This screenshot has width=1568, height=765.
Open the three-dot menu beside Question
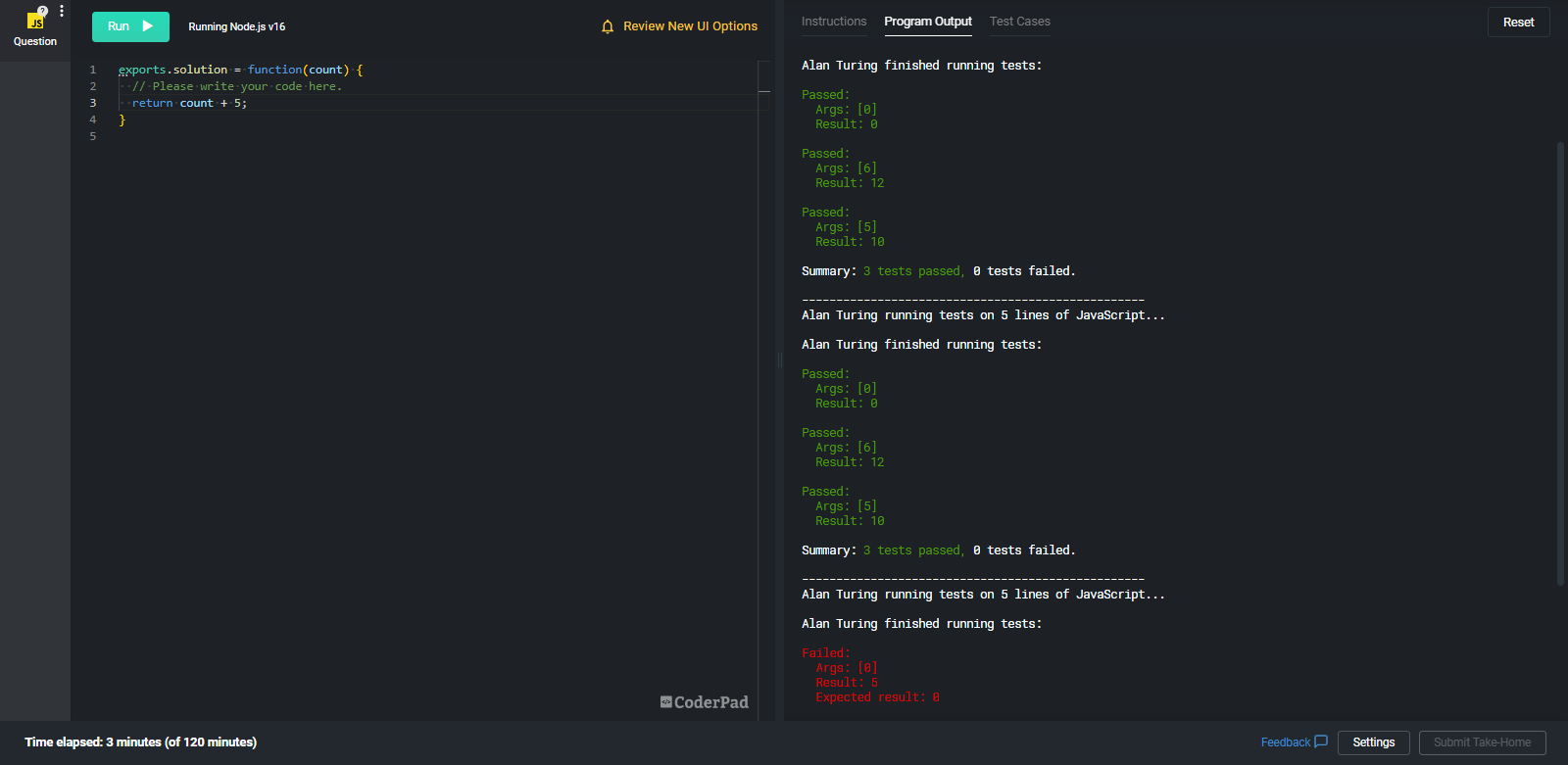point(62,11)
